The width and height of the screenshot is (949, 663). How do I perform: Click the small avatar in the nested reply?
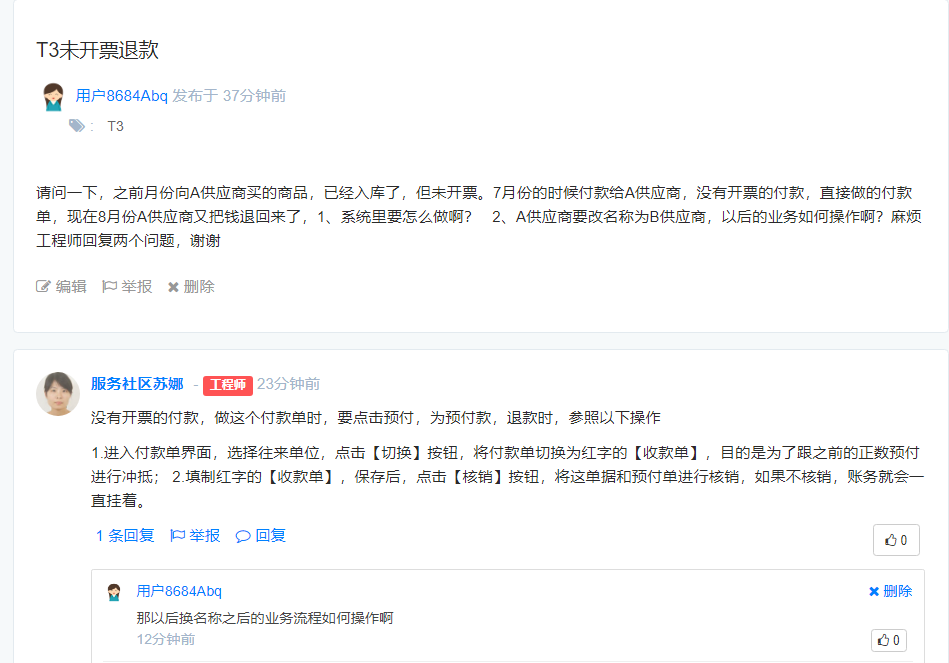pos(114,592)
